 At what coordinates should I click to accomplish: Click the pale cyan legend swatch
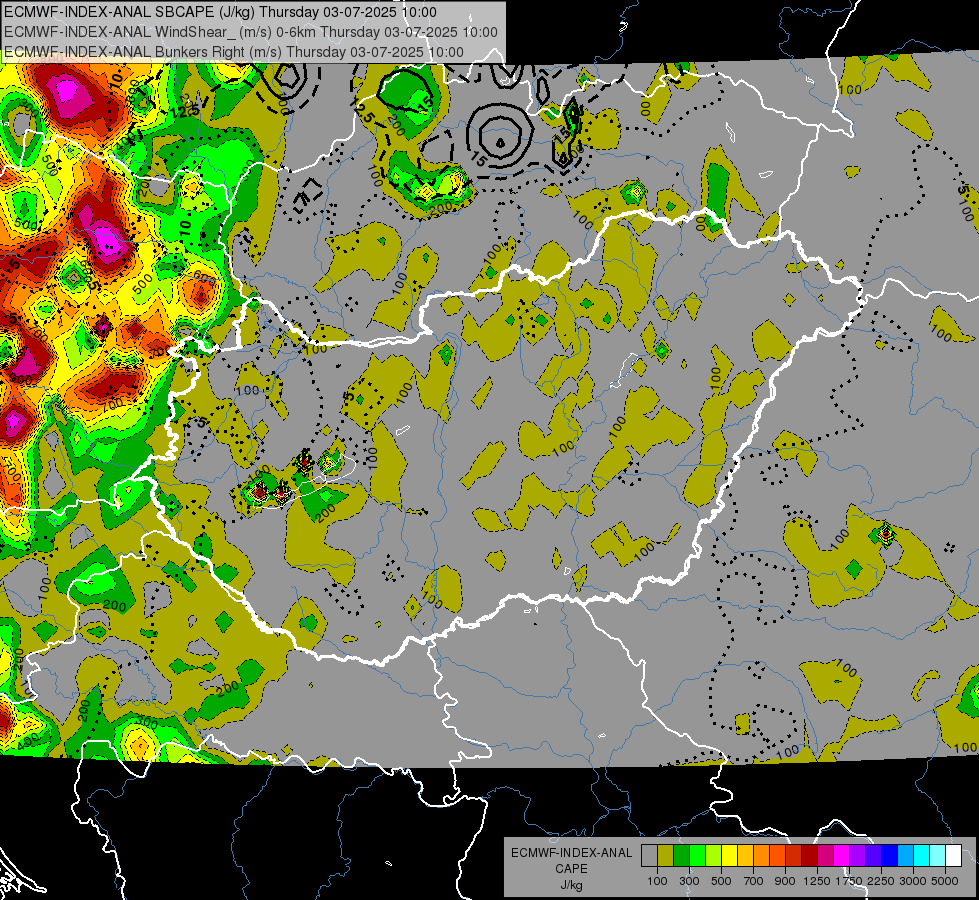938,855
